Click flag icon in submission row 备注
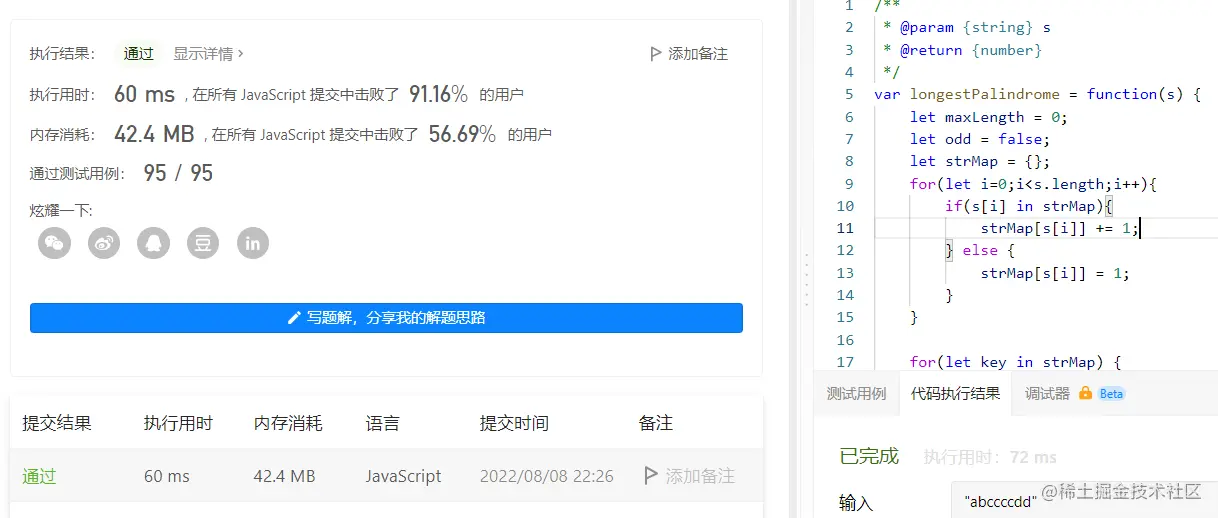This screenshot has width=1218, height=518. pyautogui.click(x=651, y=476)
